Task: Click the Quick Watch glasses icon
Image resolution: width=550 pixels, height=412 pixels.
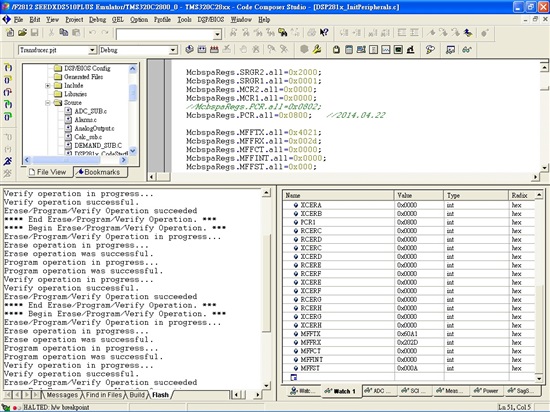Action: click(x=466, y=50)
